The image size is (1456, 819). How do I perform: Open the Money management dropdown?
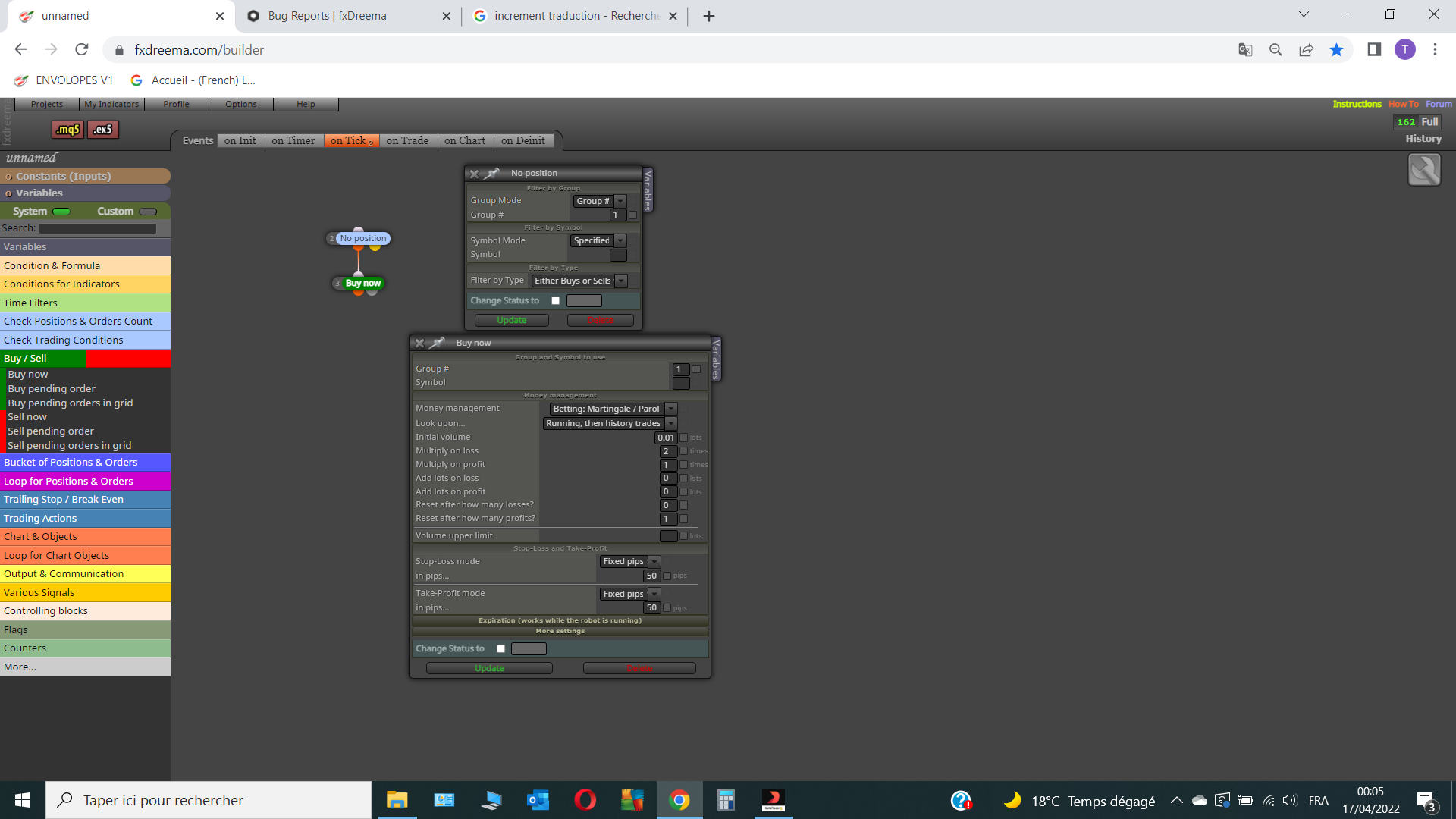pyautogui.click(x=613, y=409)
